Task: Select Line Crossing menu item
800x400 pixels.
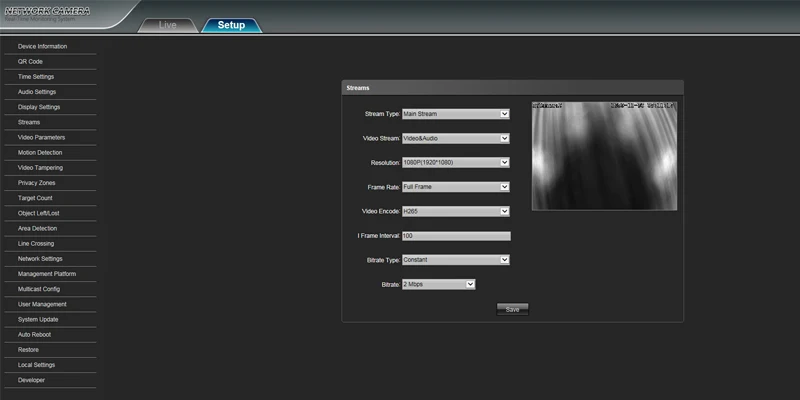Action: coord(36,243)
